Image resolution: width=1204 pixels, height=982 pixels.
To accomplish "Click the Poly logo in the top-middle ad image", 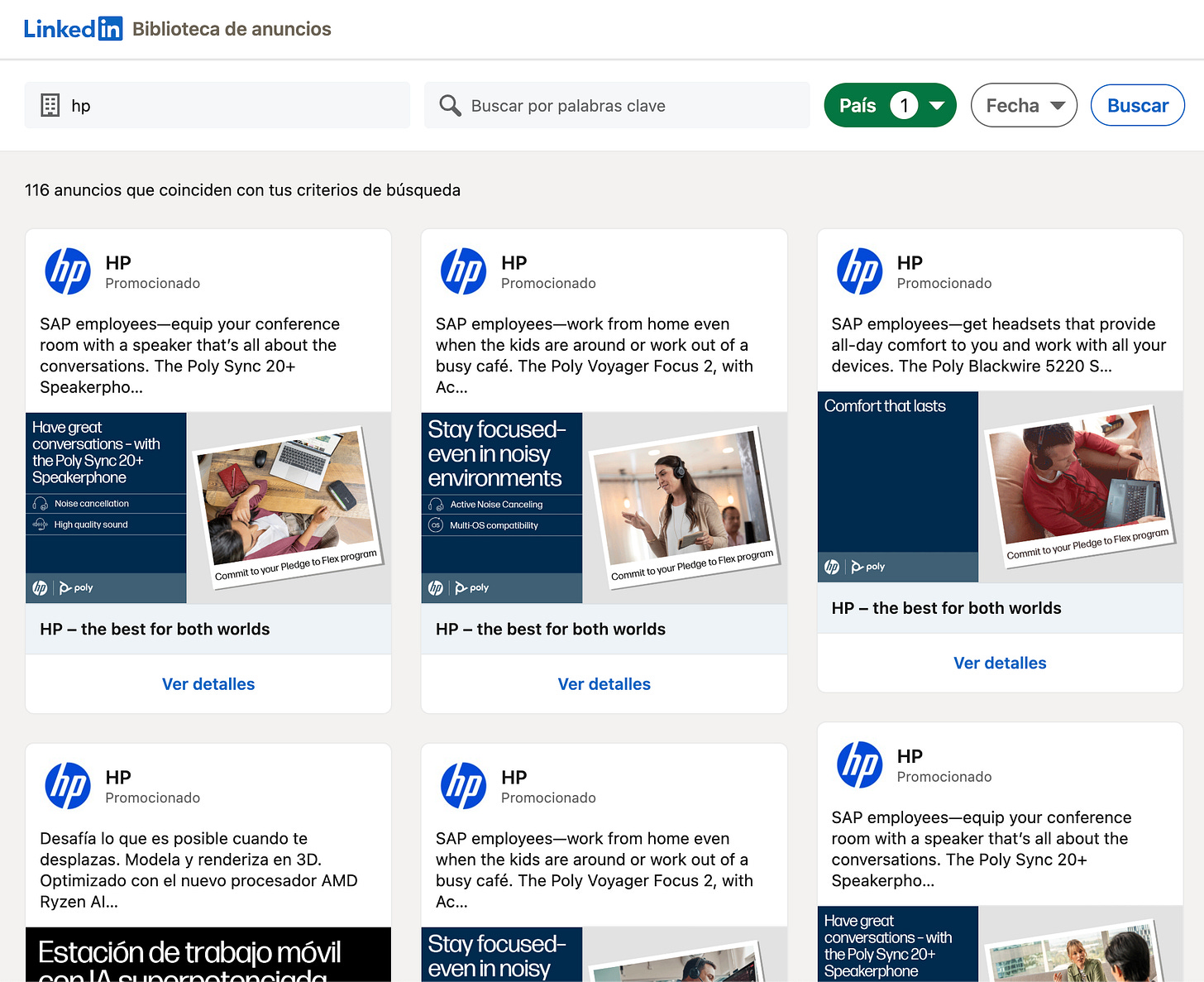I will (472, 588).
